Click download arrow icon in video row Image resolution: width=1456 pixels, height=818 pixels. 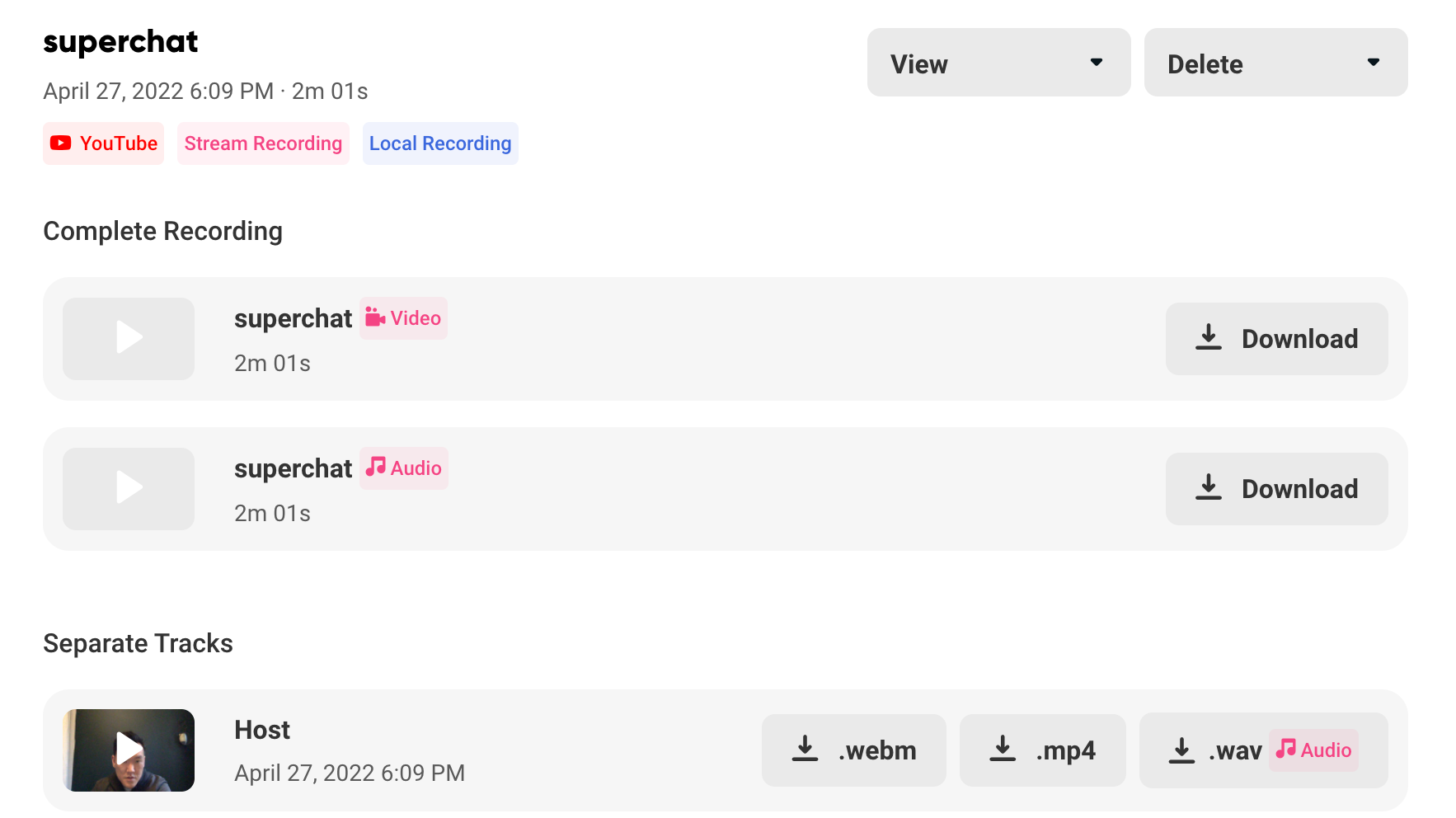(1209, 337)
